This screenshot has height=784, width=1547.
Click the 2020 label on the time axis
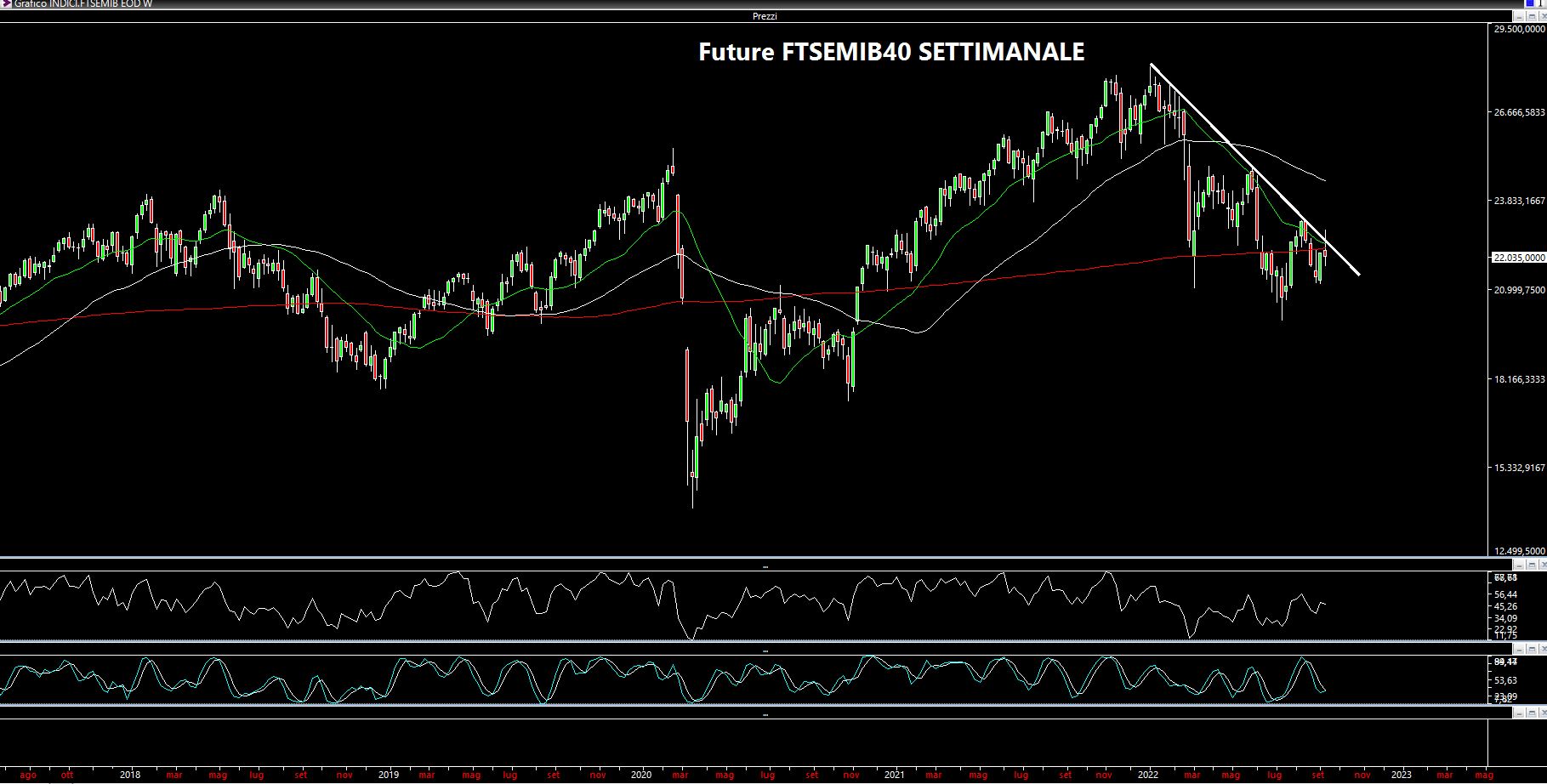coord(641,775)
